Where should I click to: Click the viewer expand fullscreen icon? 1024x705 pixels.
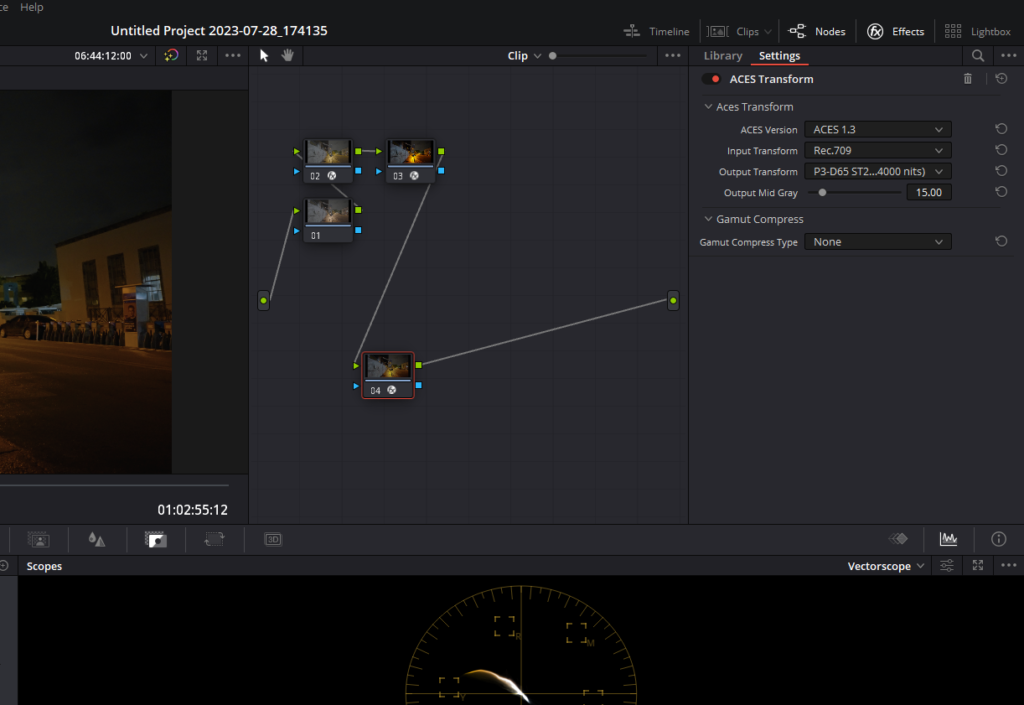202,55
